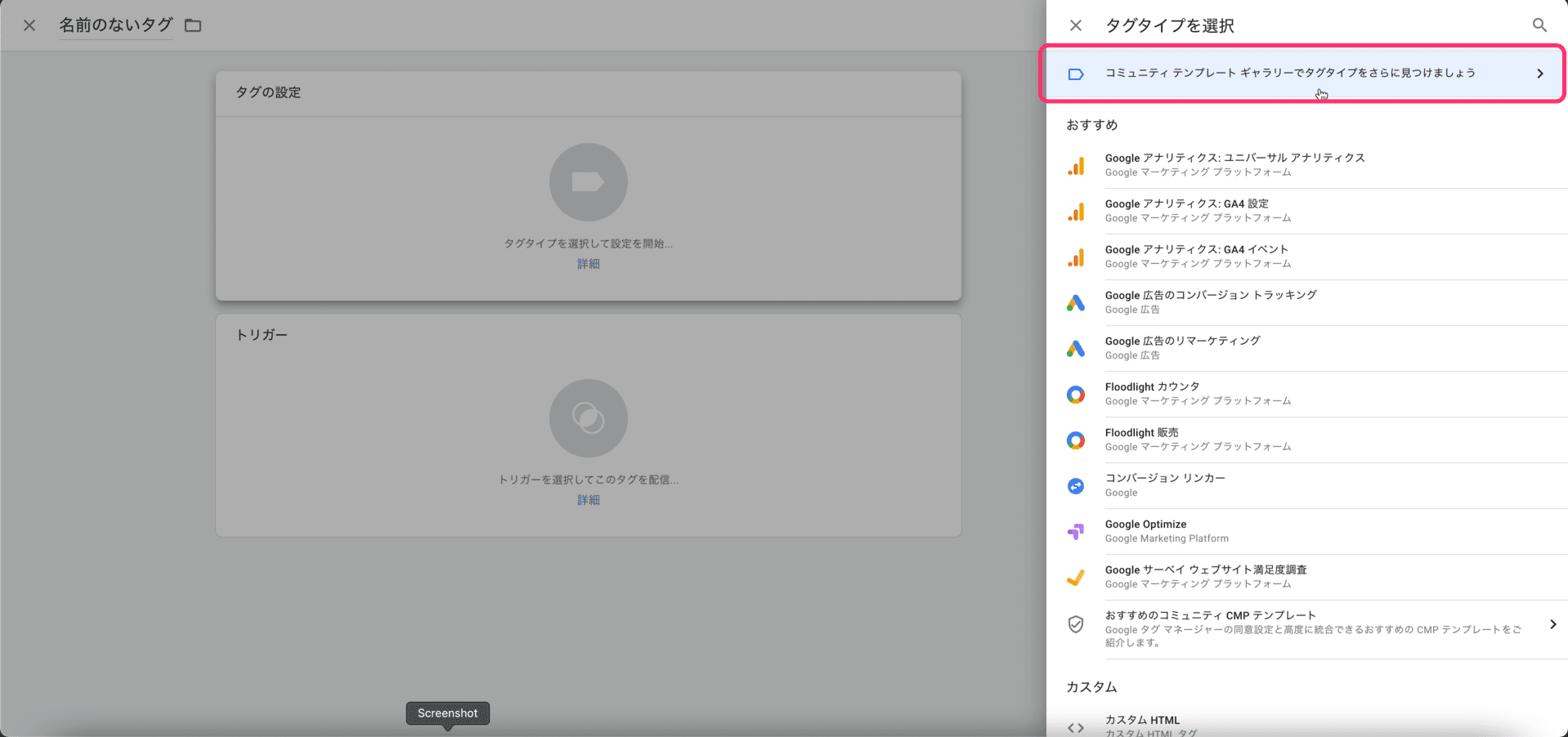Click Google 広告のリマーケティング Ads icon
This screenshot has width=1568, height=737.
1076,349
